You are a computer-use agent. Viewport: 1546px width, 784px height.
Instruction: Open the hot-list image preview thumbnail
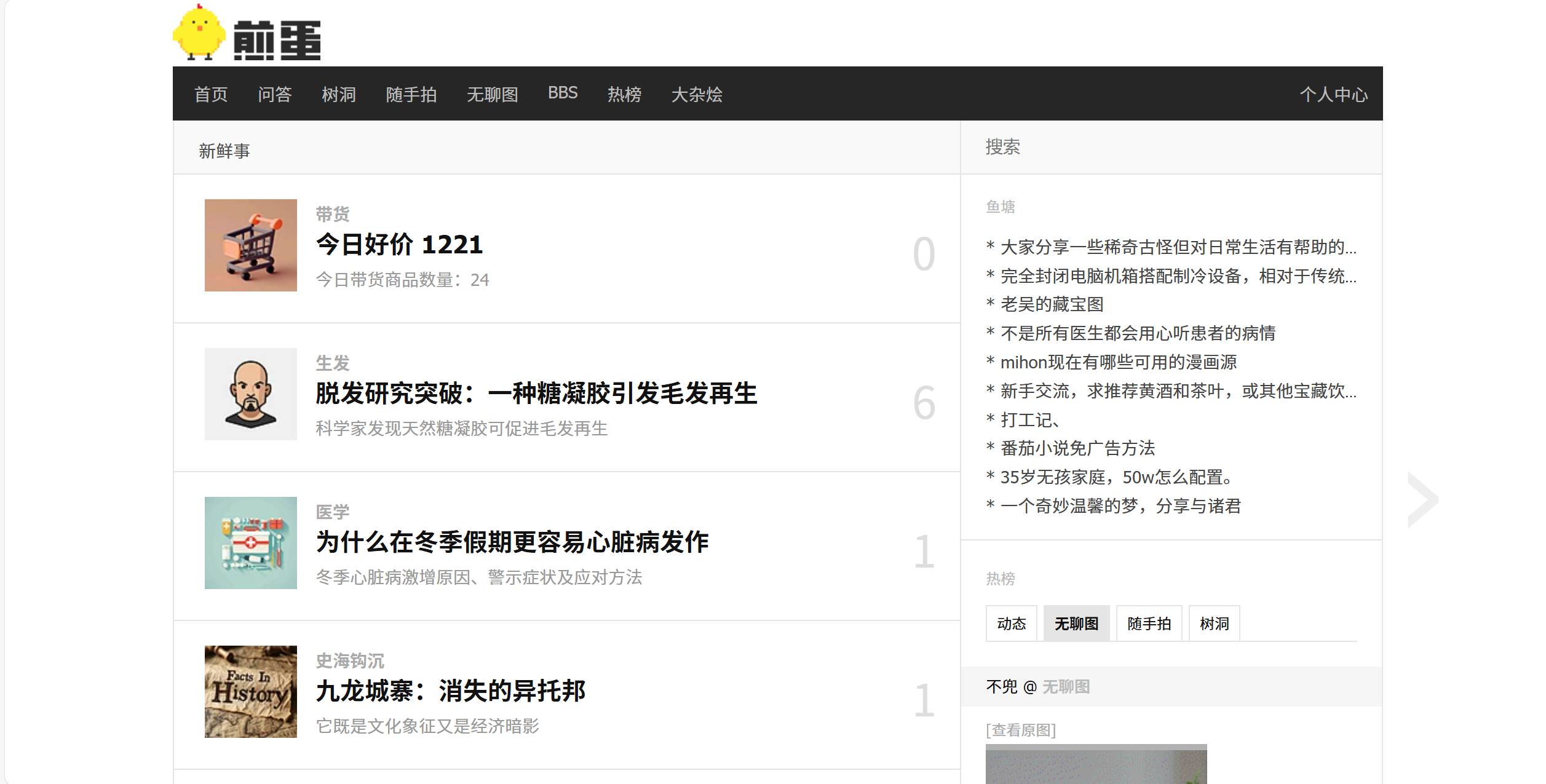tap(1096, 764)
